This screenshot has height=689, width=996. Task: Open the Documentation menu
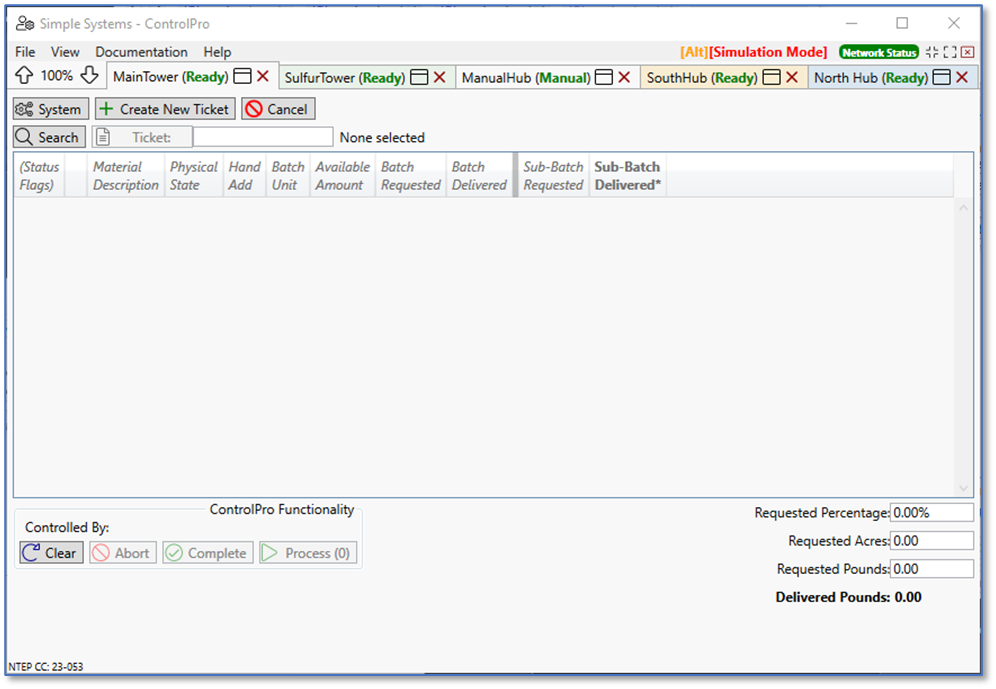(141, 52)
